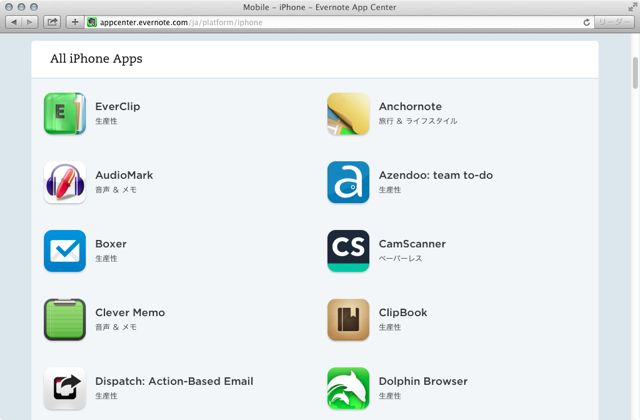Open the AudioMark title link
Screen dimensions: 640x420
(124, 175)
